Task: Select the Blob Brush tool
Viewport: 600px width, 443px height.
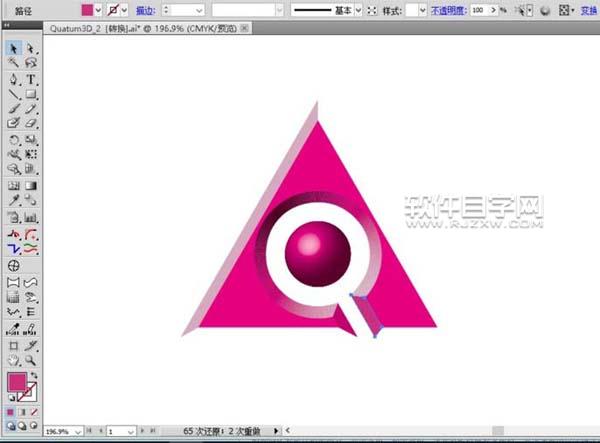Action: pos(13,124)
